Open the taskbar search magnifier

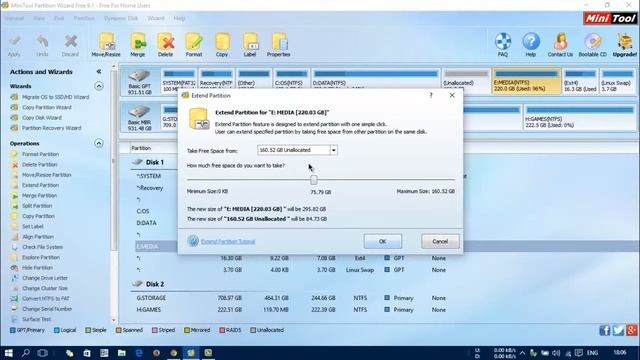(x=26, y=353)
